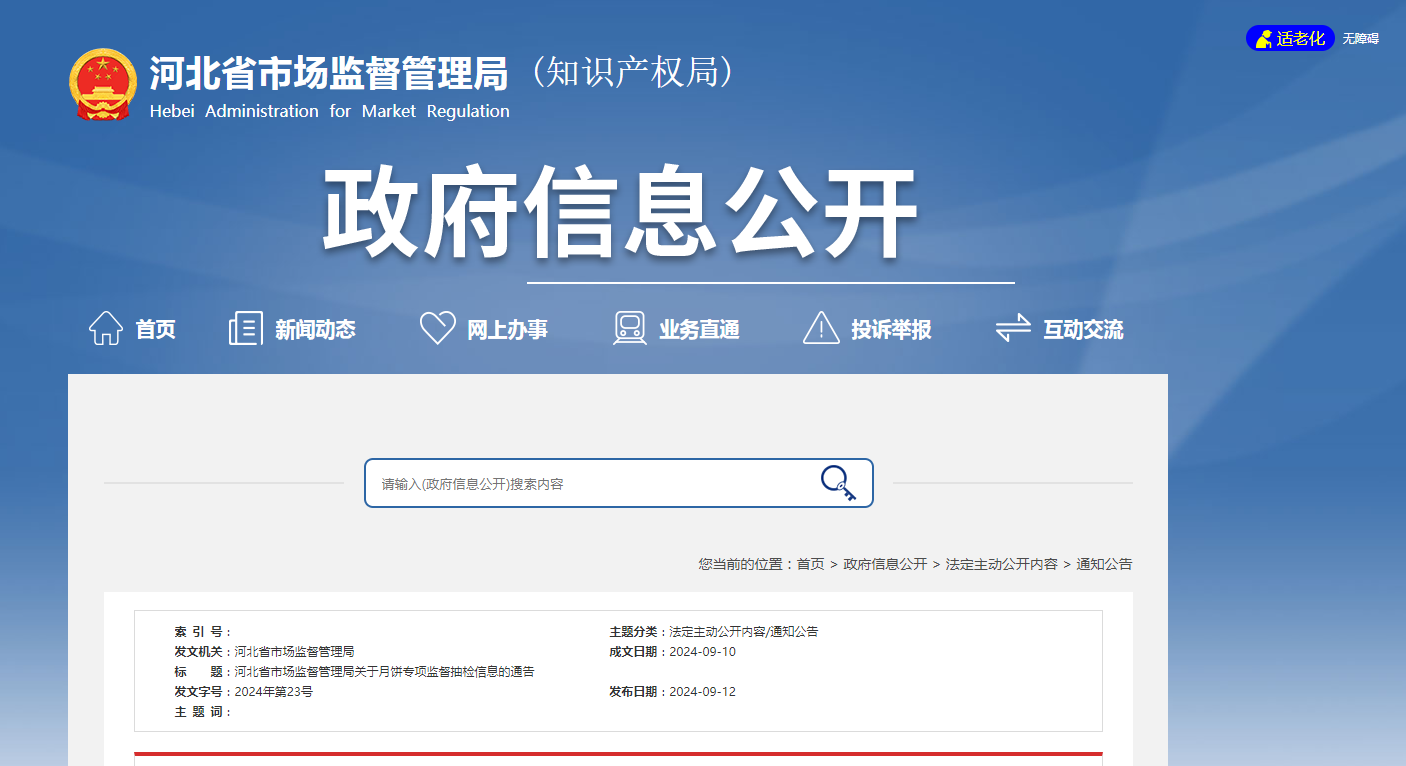1406x766 pixels.
Task: Open 网上办事 navigation item
Action: [508, 329]
